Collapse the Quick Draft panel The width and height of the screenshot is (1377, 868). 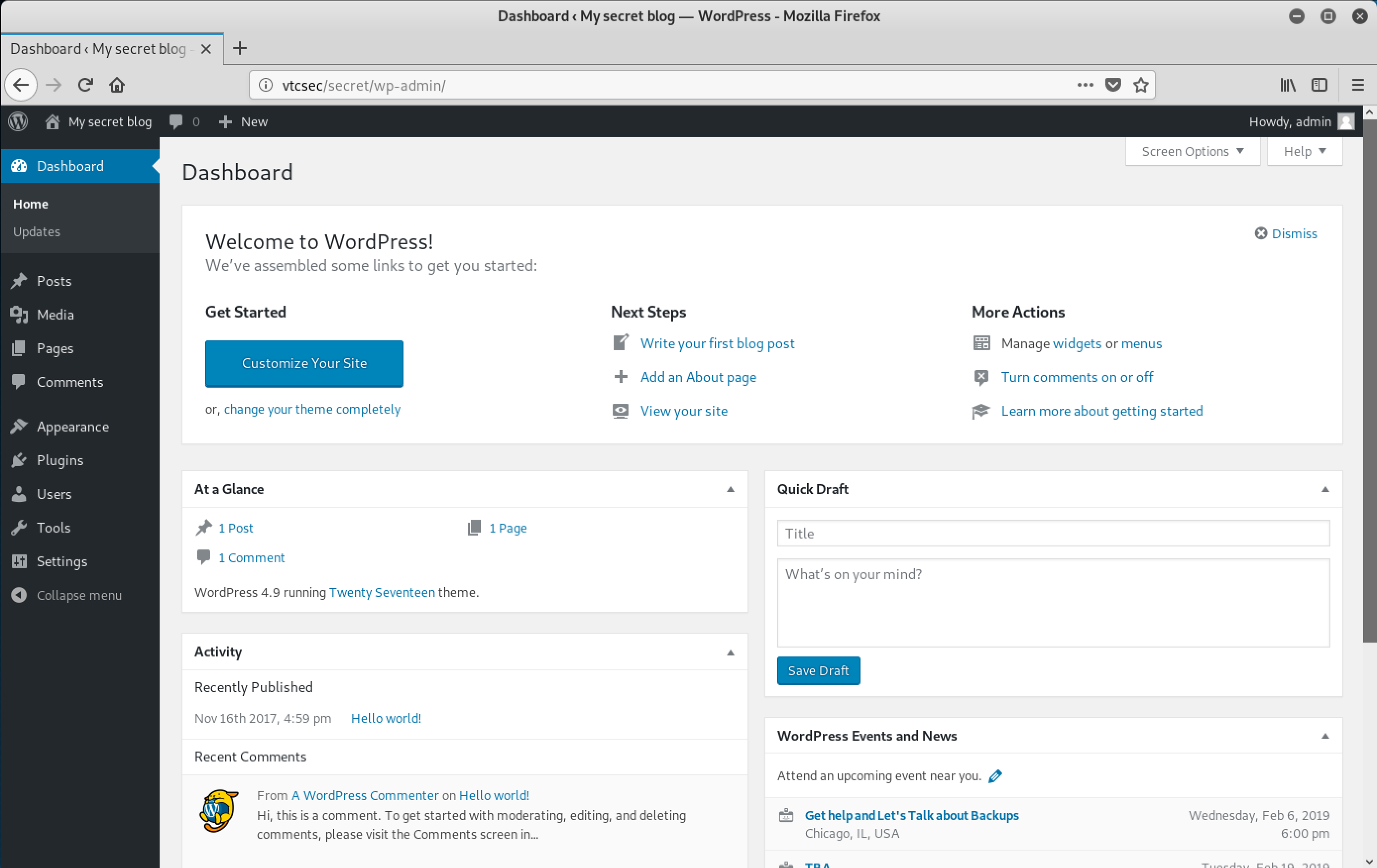pos(1325,489)
